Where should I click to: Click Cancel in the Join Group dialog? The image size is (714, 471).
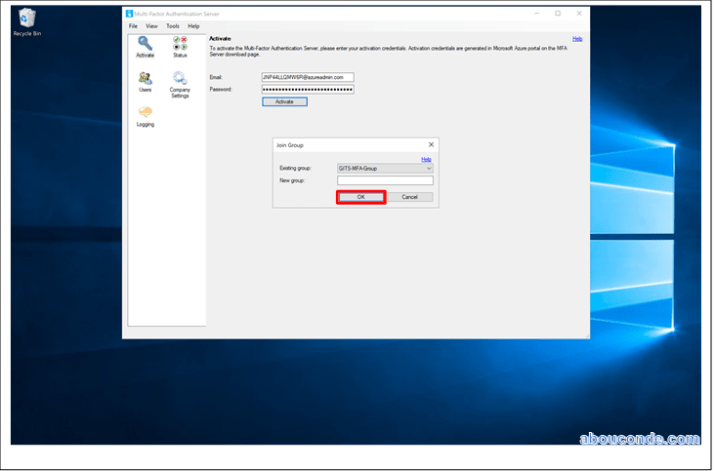click(x=409, y=197)
